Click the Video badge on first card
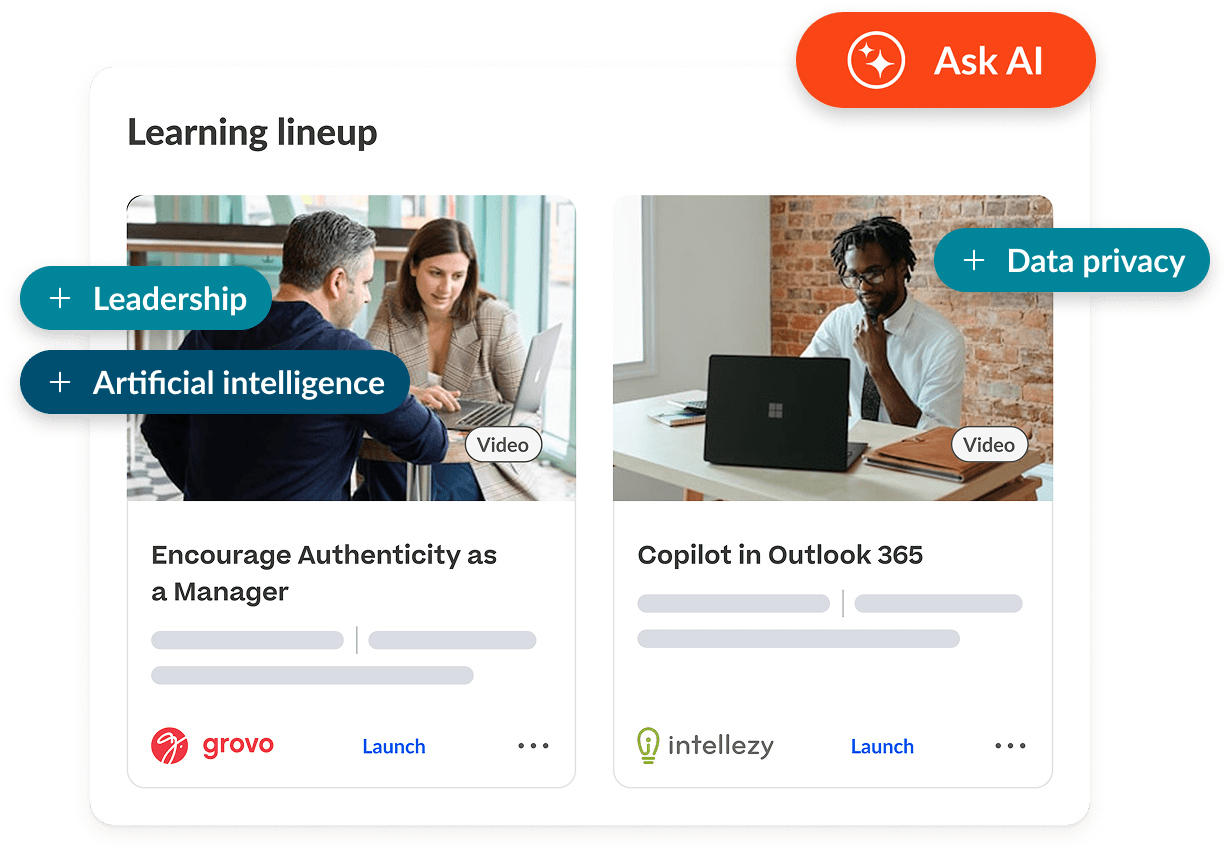Viewport: 1230px width, 860px height. click(503, 445)
